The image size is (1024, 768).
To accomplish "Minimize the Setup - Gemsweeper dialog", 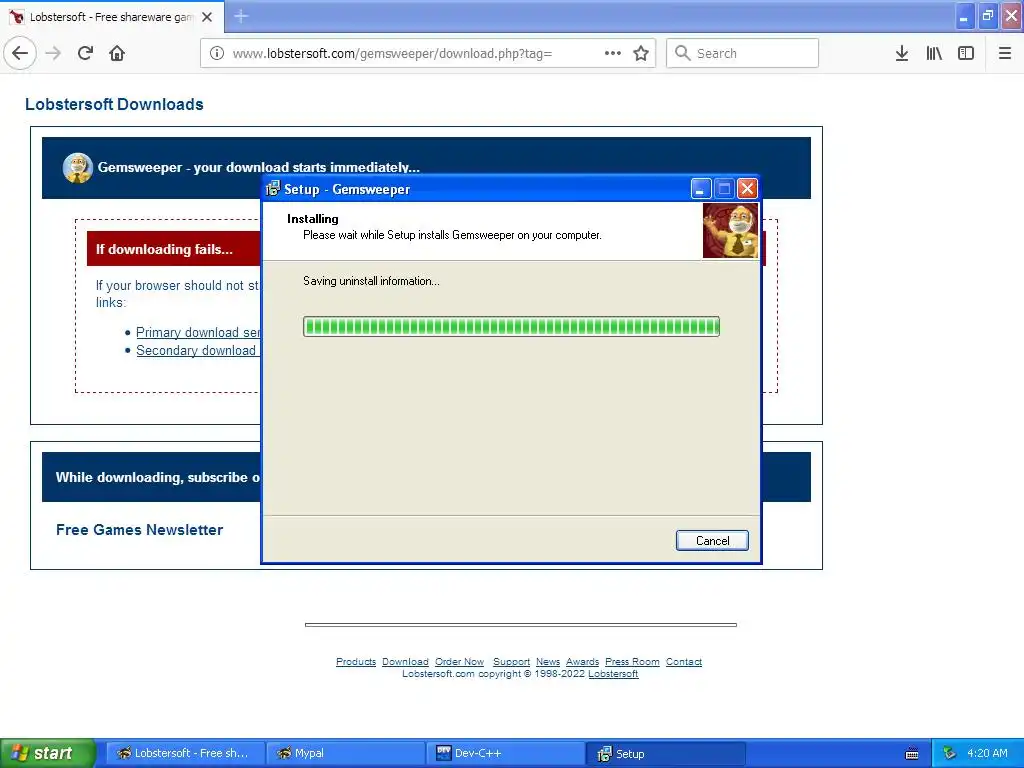I will tap(701, 189).
